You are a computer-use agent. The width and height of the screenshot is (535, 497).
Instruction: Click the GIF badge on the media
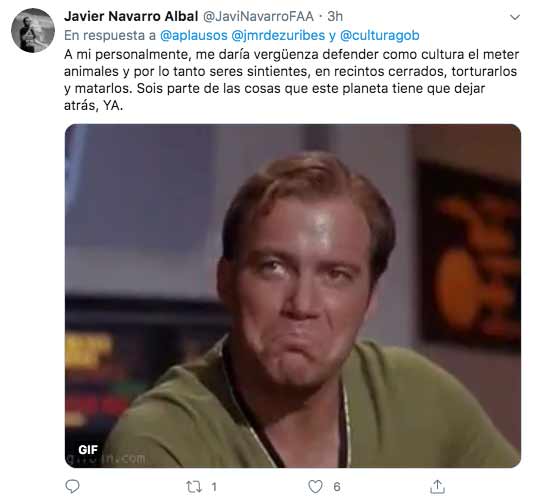(88, 450)
